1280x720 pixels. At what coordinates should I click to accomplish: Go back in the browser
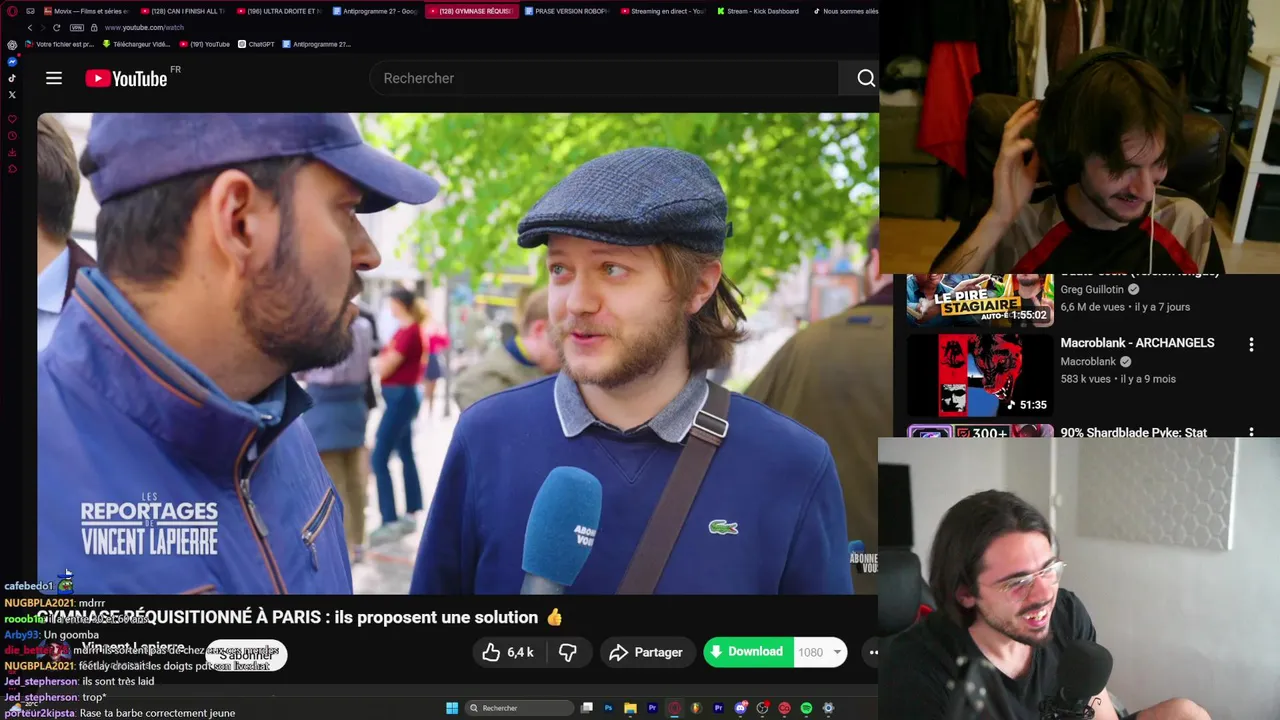click(x=30, y=28)
